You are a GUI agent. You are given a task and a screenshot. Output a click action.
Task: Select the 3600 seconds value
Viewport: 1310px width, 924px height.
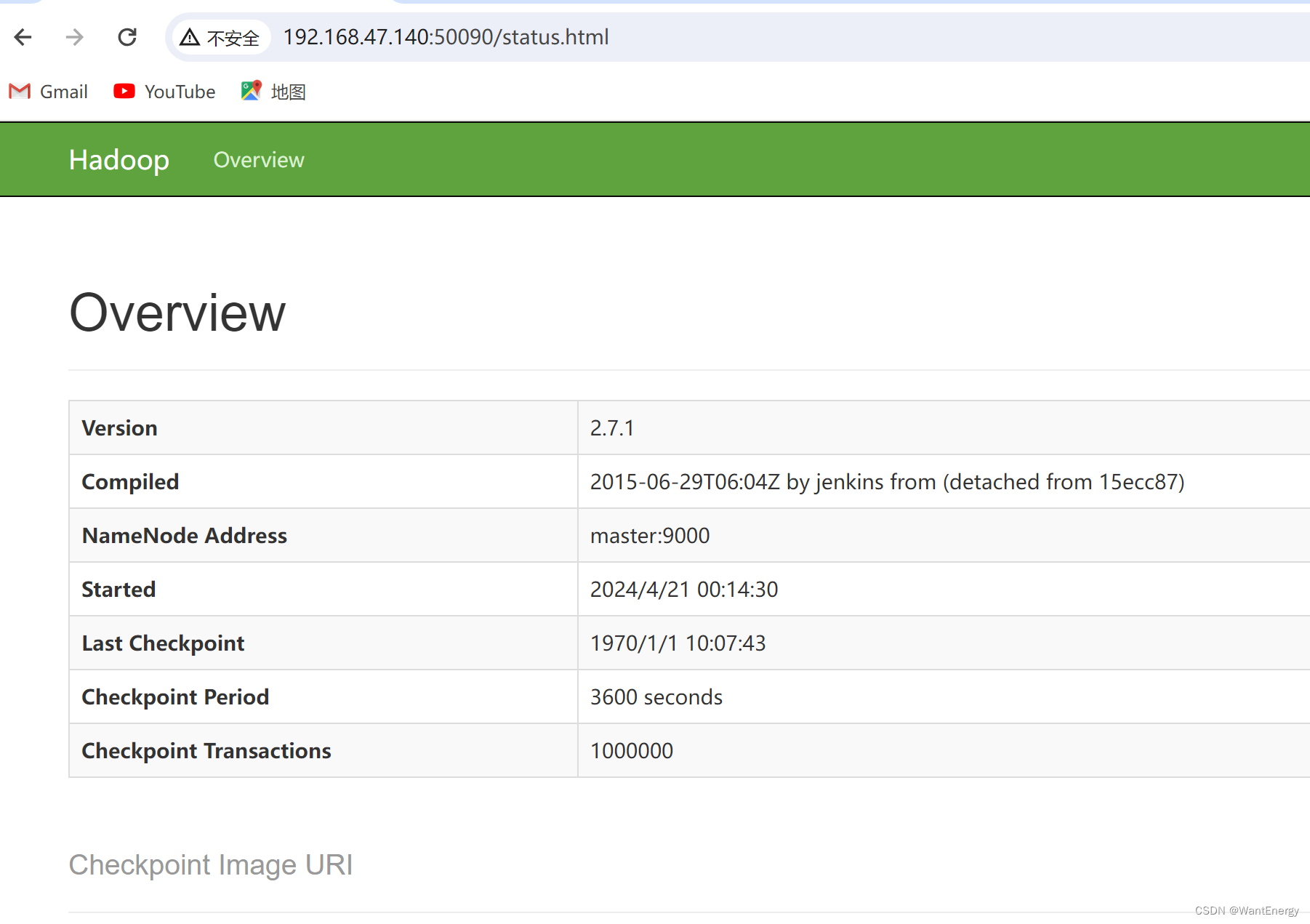click(x=656, y=697)
